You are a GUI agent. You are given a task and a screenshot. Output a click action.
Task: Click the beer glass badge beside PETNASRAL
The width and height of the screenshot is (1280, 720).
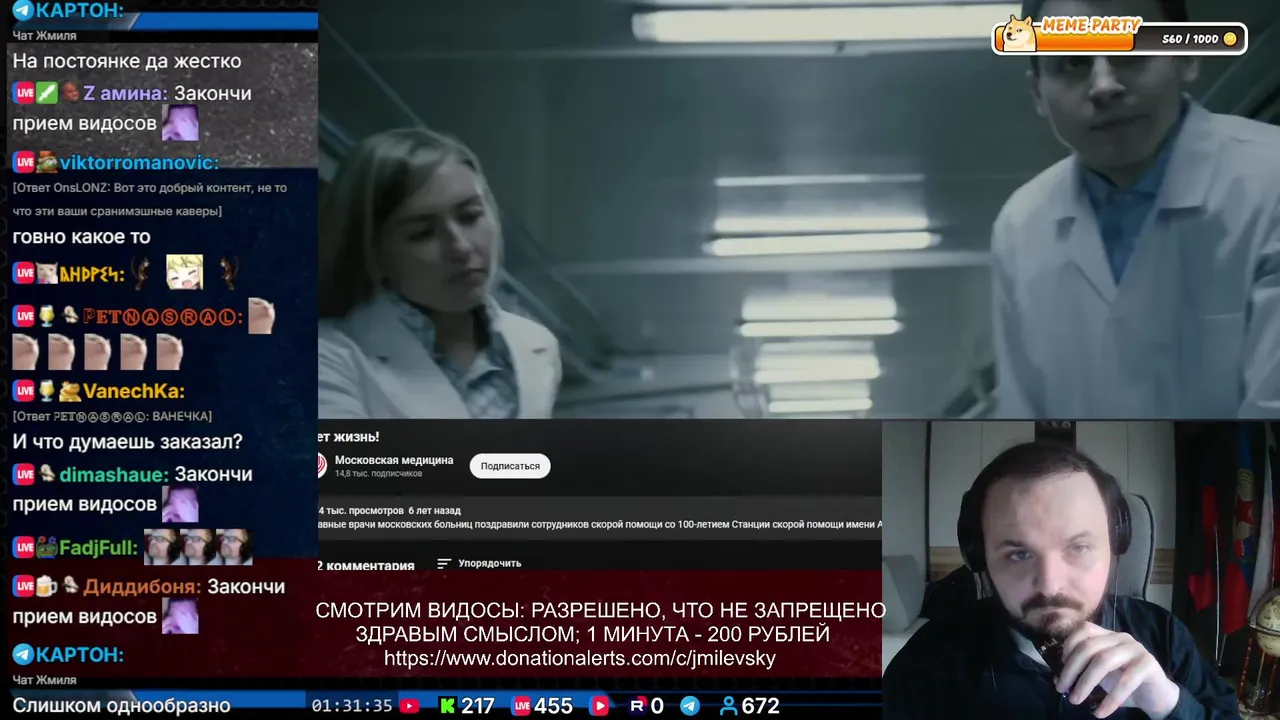point(47,317)
